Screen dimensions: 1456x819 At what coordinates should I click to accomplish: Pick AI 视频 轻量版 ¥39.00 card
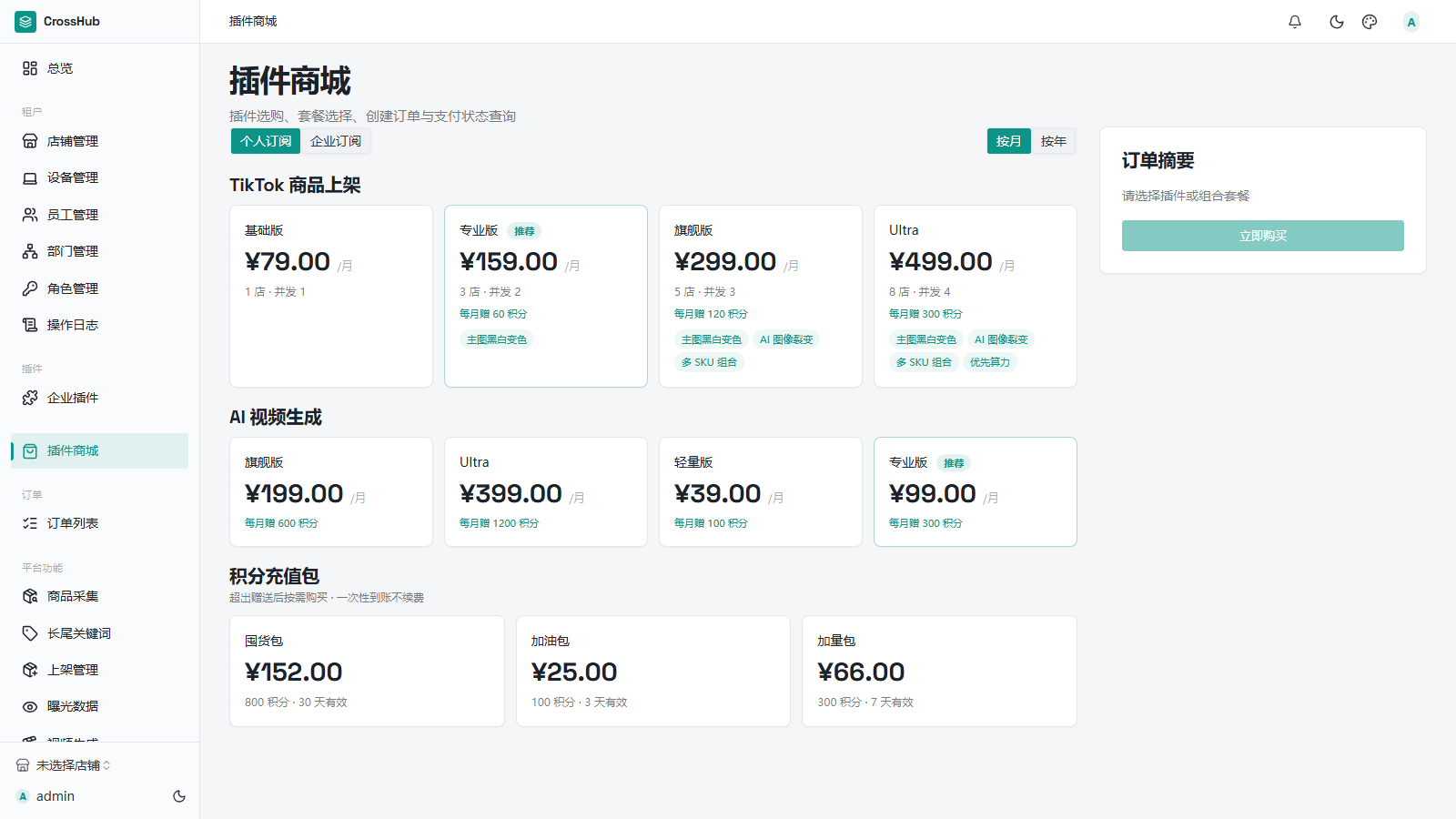click(x=761, y=492)
